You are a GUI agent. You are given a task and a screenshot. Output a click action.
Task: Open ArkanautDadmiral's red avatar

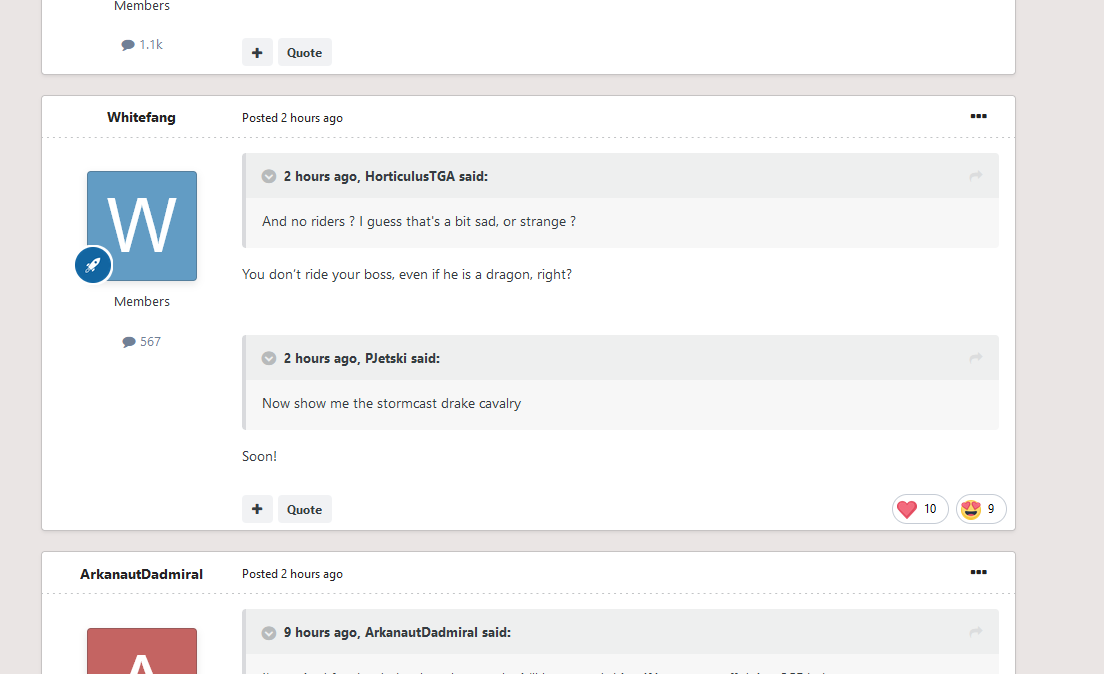coord(142,651)
